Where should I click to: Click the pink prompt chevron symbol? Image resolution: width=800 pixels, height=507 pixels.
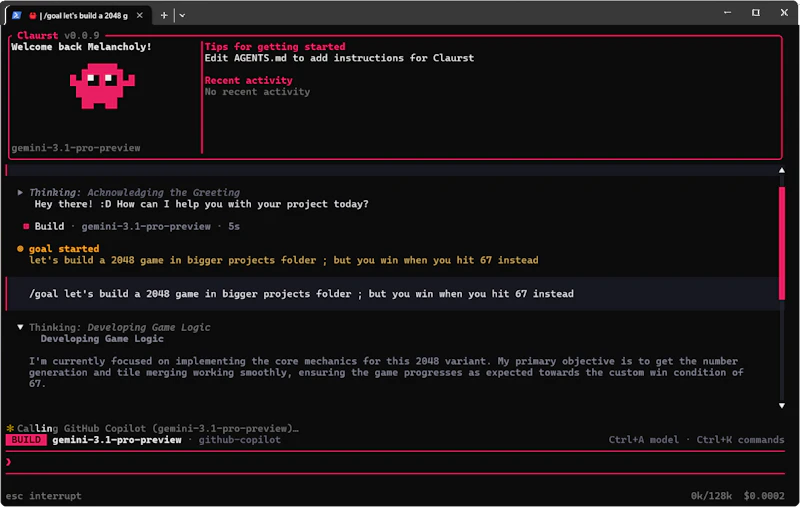point(9,462)
